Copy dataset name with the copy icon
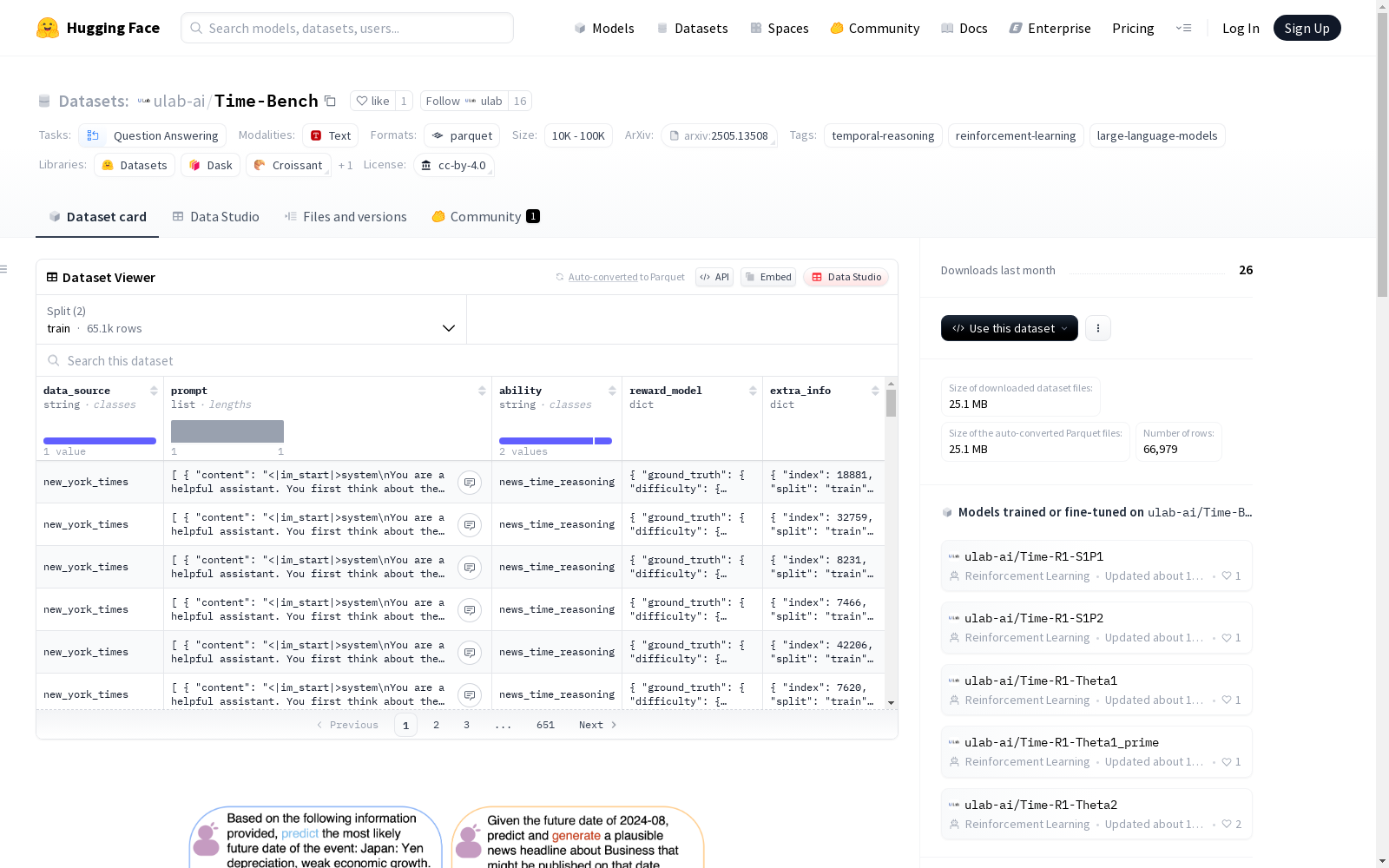Viewport: 1389px width, 868px height. point(330,101)
